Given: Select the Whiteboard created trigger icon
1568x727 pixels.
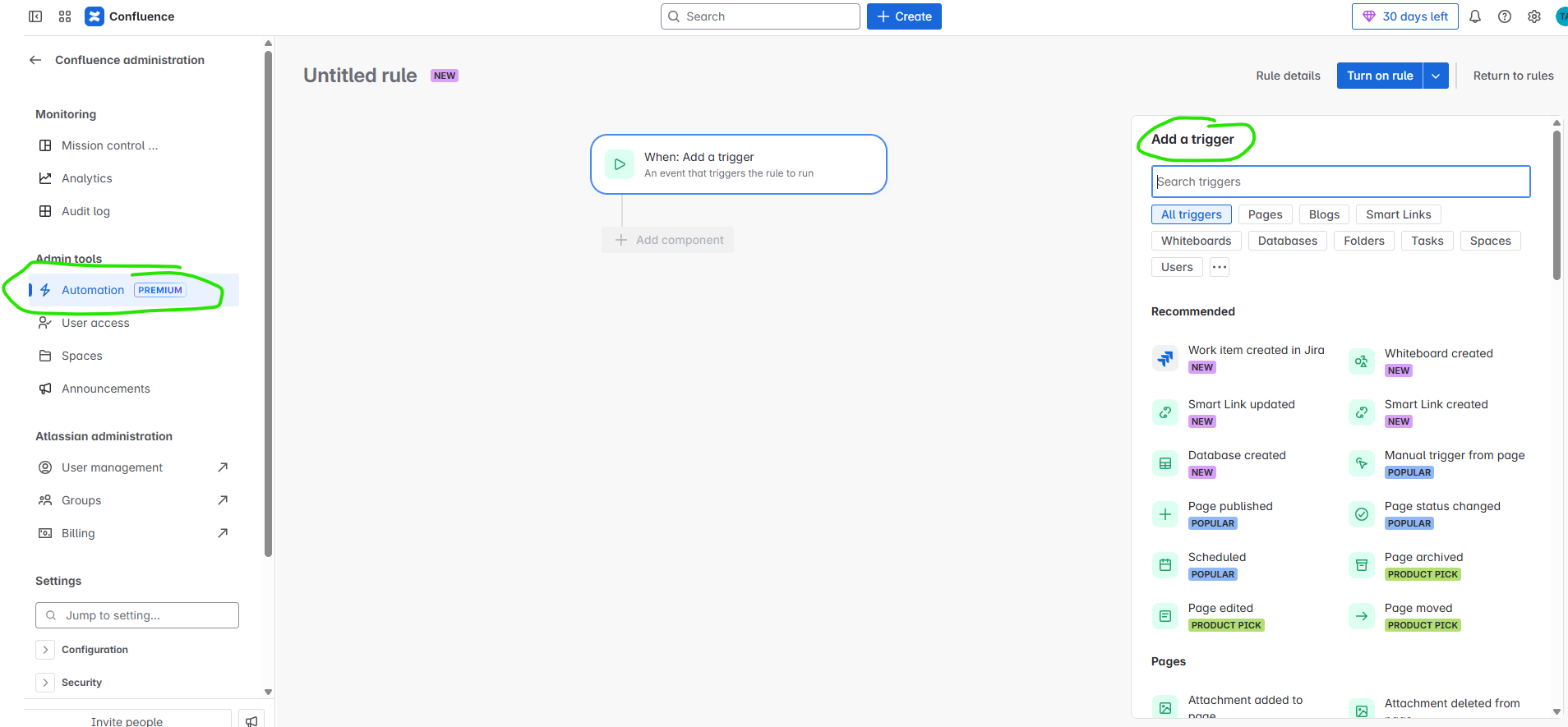Looking at the screenshot, I should pos(1362,361).
